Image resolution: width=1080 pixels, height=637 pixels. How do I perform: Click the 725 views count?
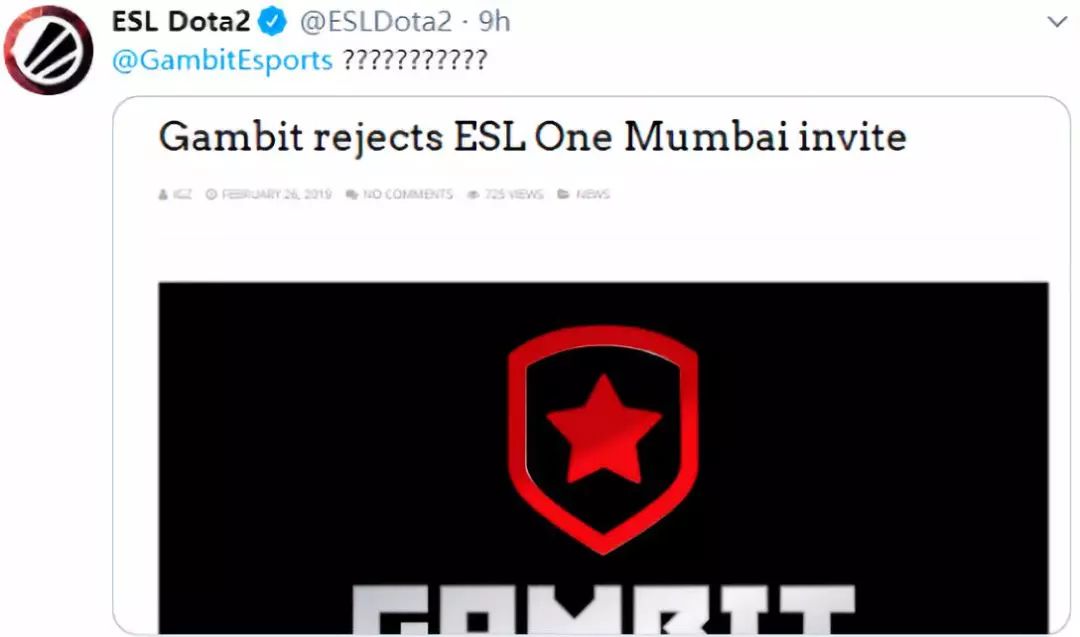tap(514, 195)
